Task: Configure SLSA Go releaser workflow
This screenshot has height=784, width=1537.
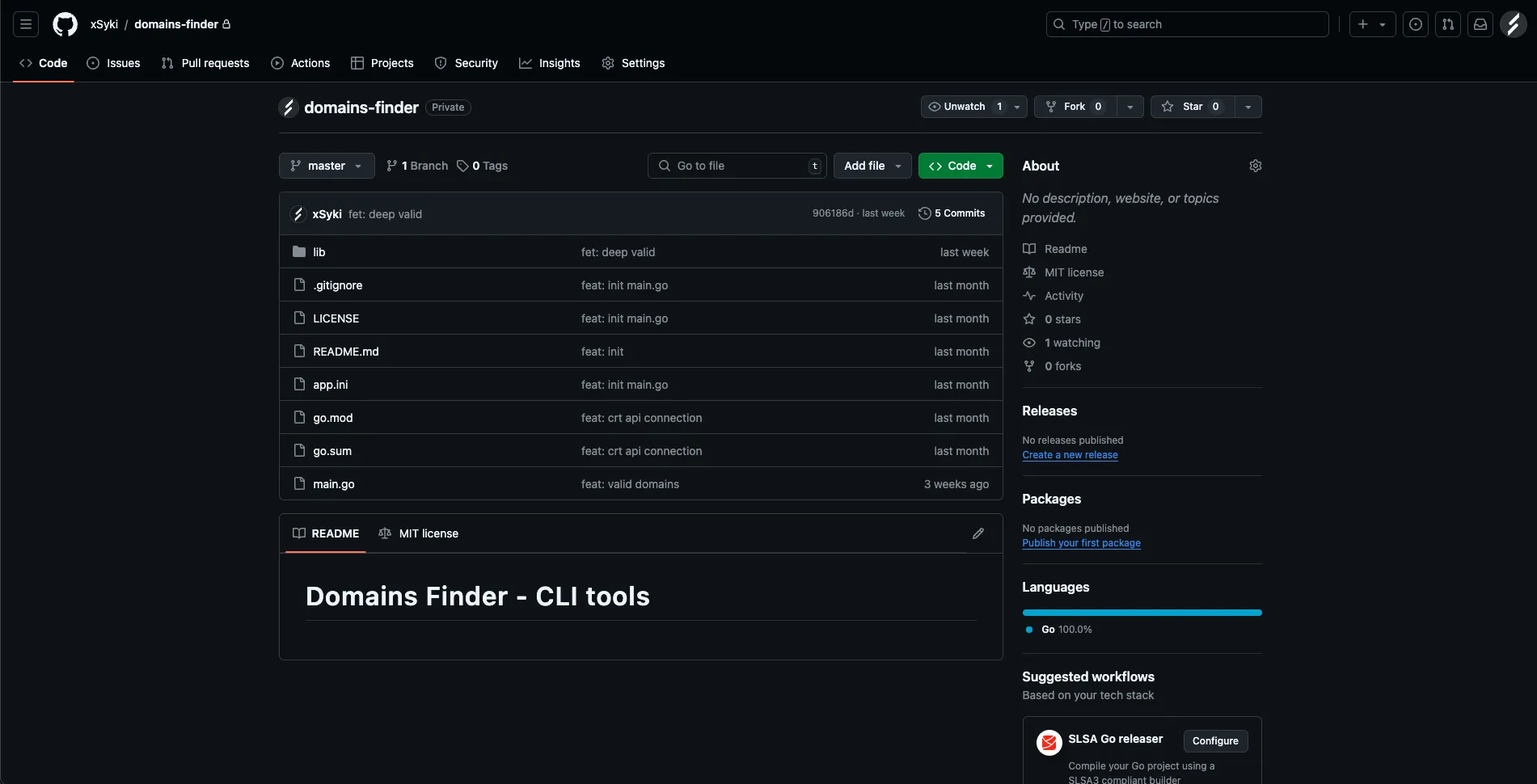Action: (x=1215, y=741)
